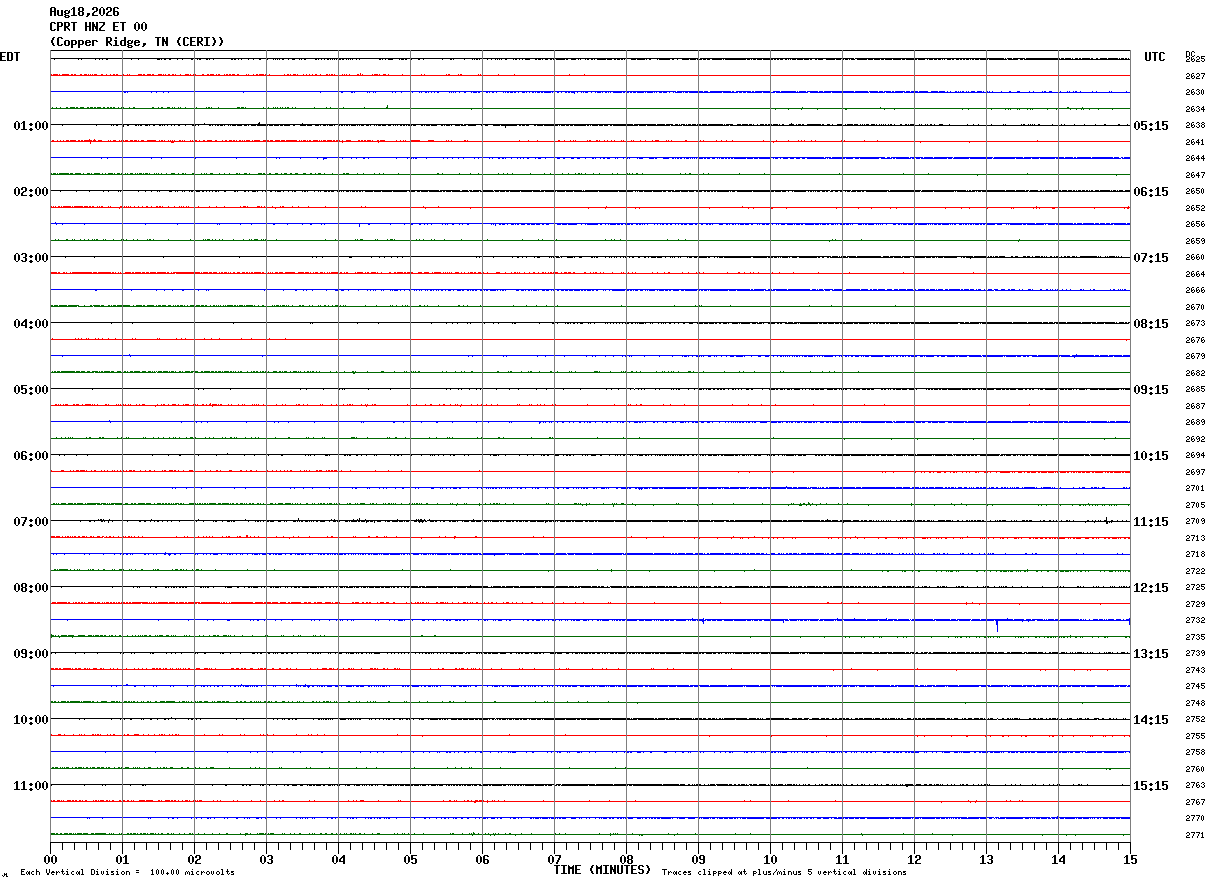
Task: Select the Traces clipped footer note
Action: (784, 873)
